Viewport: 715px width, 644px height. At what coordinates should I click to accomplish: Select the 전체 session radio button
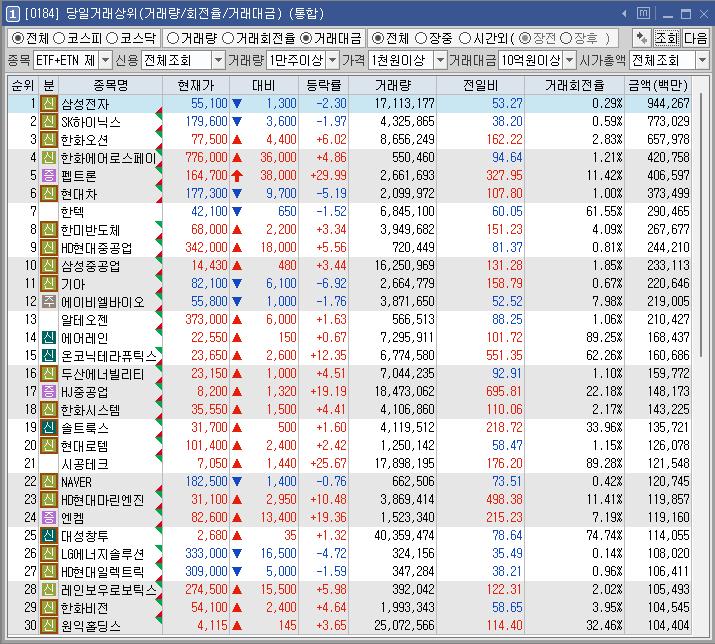[x=378, y=38]
